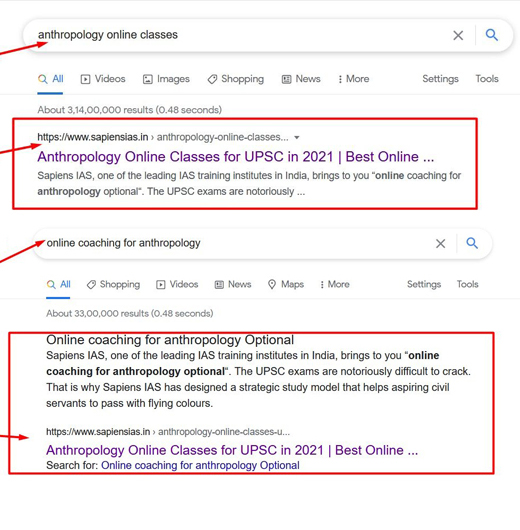The height and width of the screenshot is (530, 520).
Task: Open Tools in the second results bar
Action: (x=468, y=284)
